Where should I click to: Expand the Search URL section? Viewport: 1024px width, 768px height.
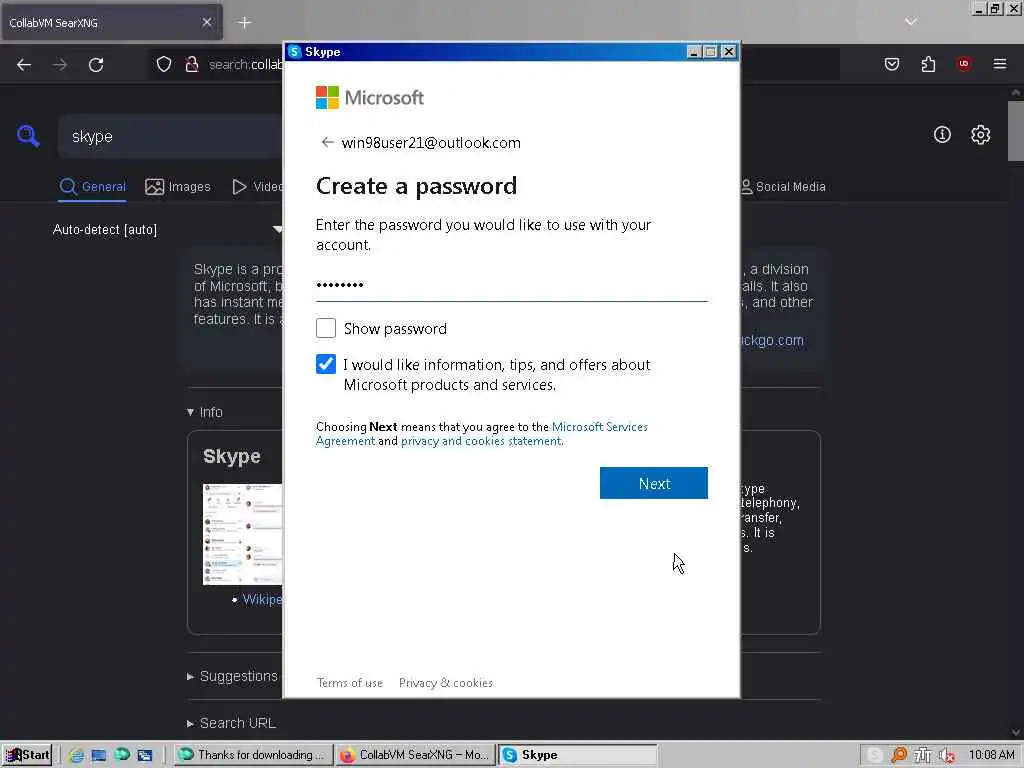231,723
